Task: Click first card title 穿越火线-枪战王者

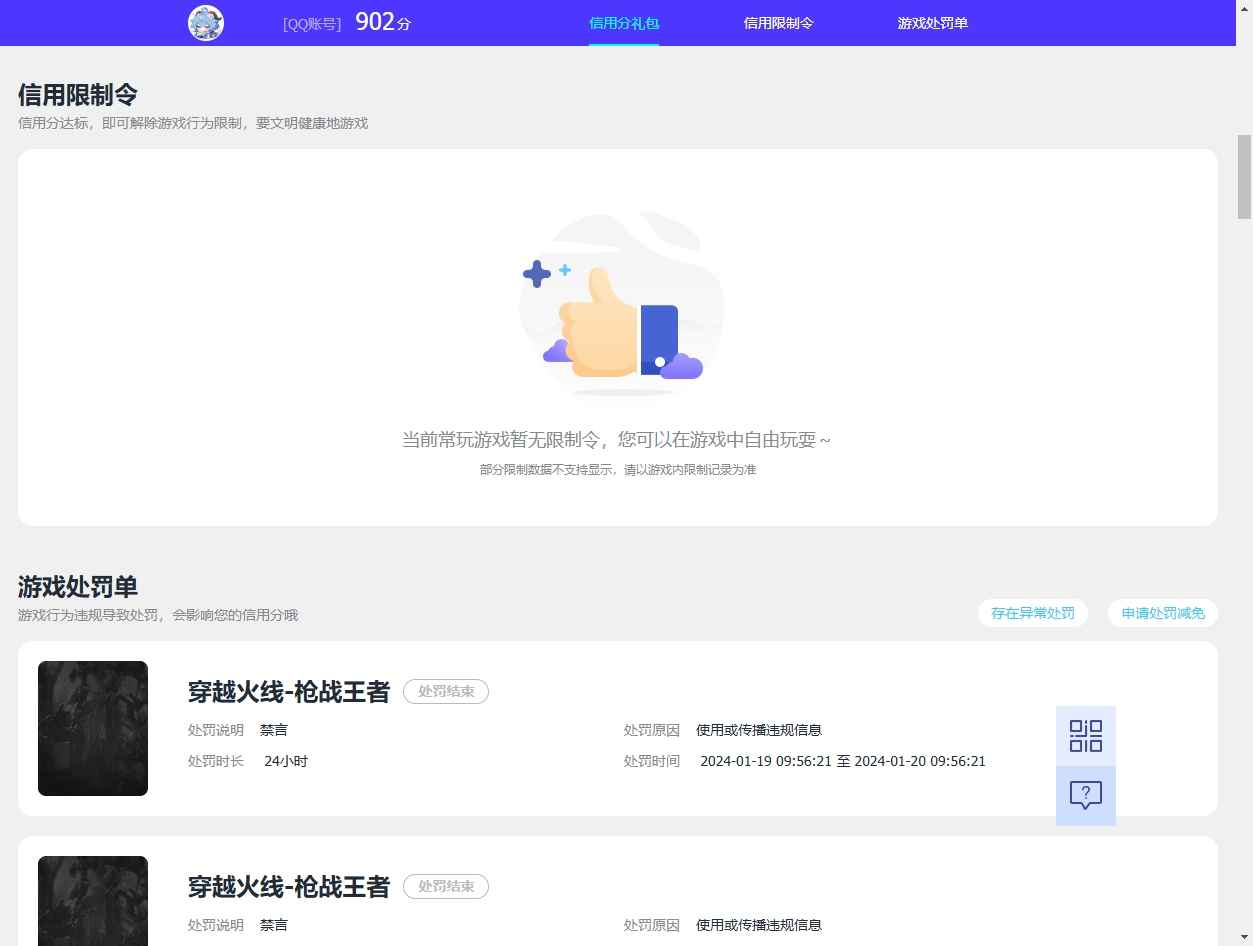Action: [289, 691]
